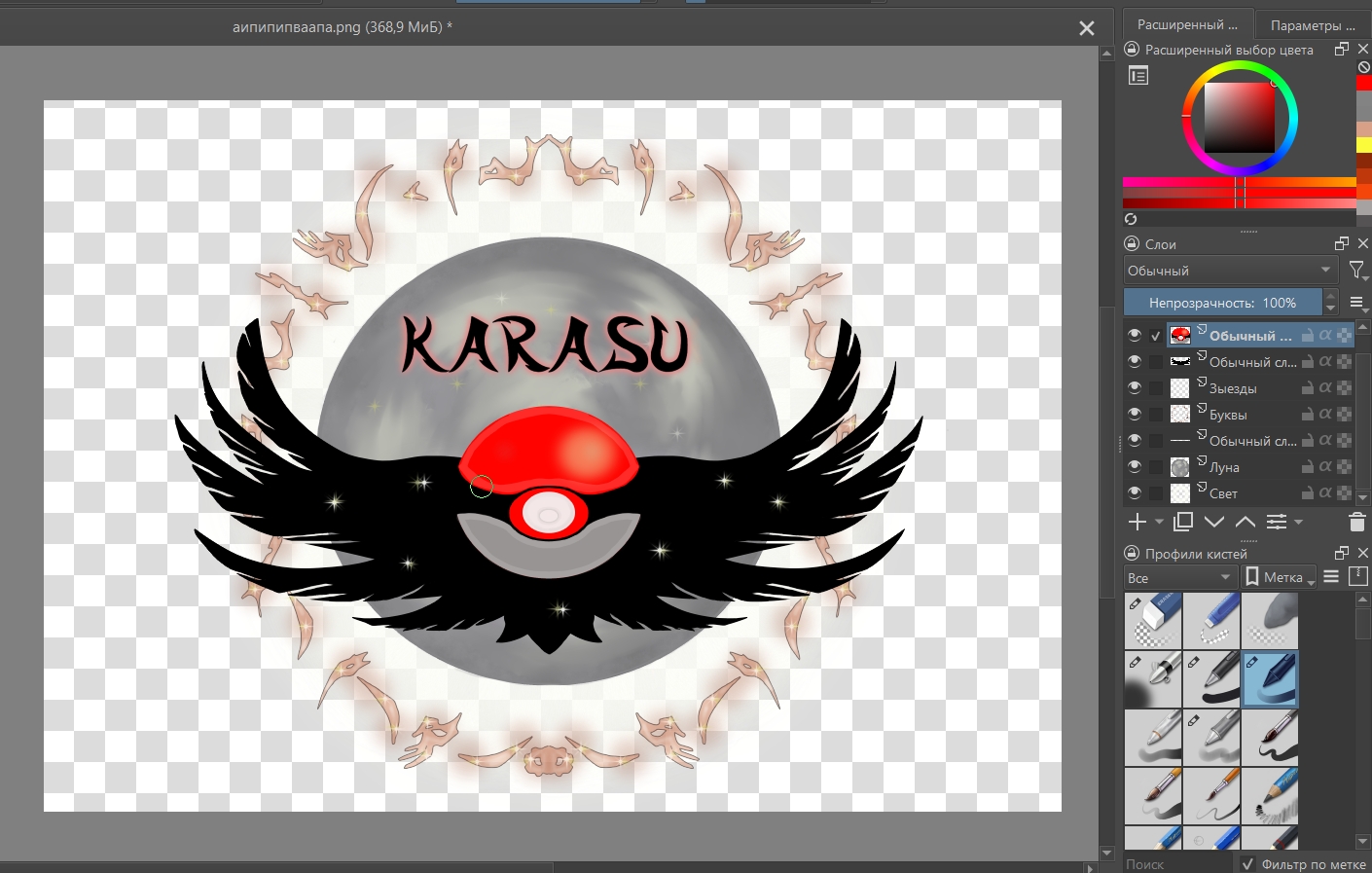Toggle lock on the Зыезды layer

(1308, 388)
